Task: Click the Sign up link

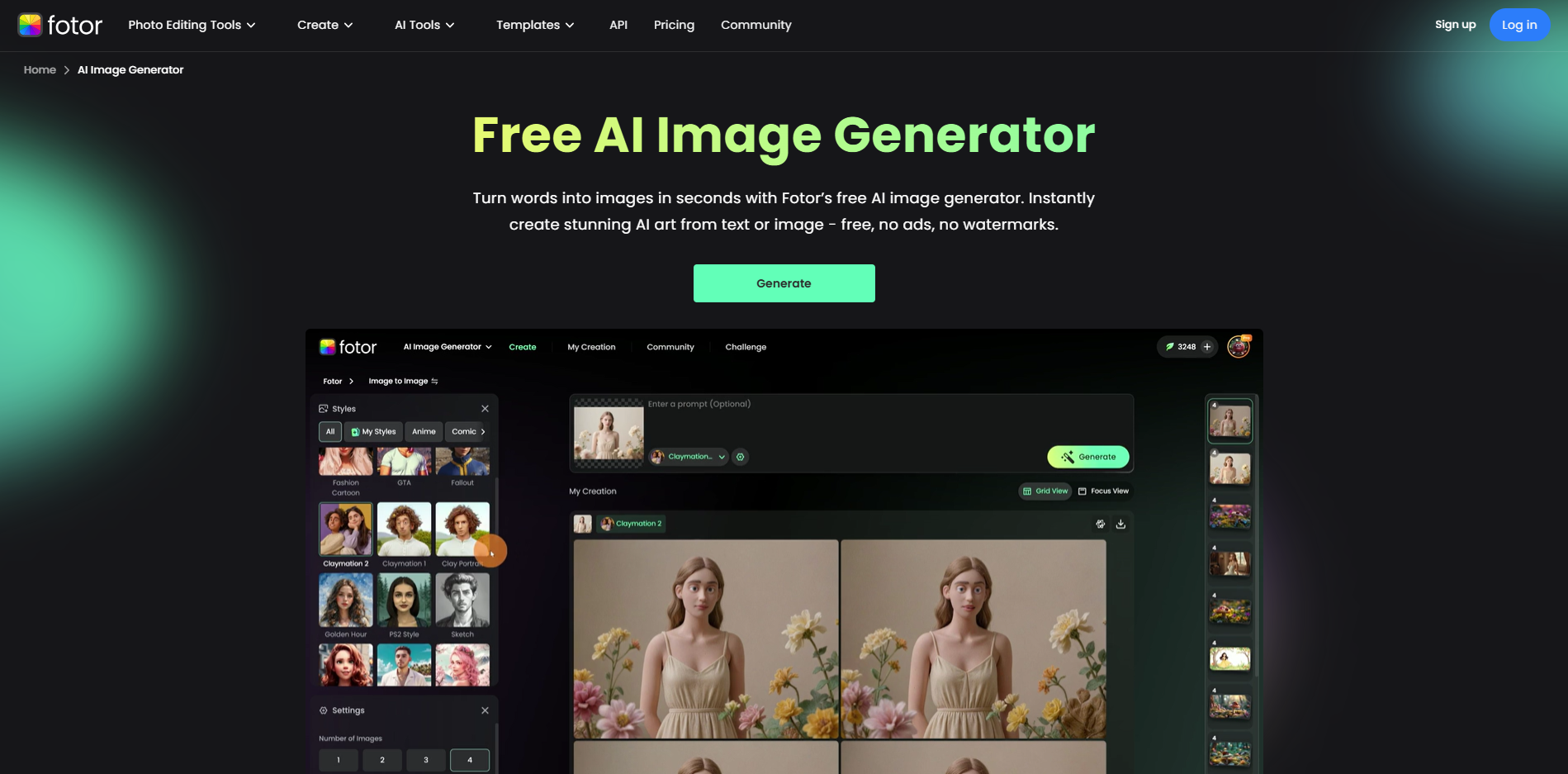Action: [x=1455, y=25]
